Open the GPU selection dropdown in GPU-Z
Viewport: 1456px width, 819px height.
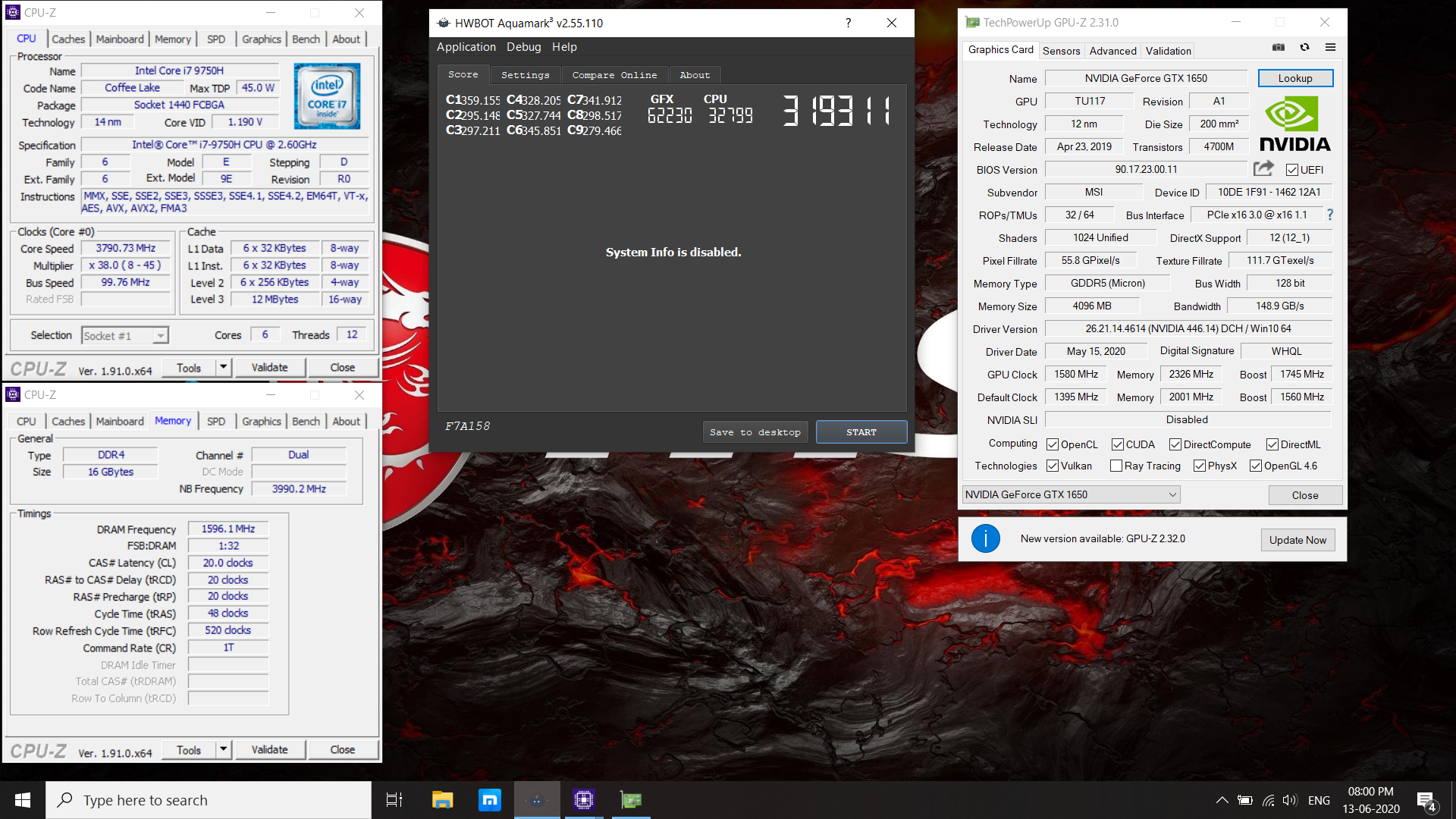coord(1071,494)
